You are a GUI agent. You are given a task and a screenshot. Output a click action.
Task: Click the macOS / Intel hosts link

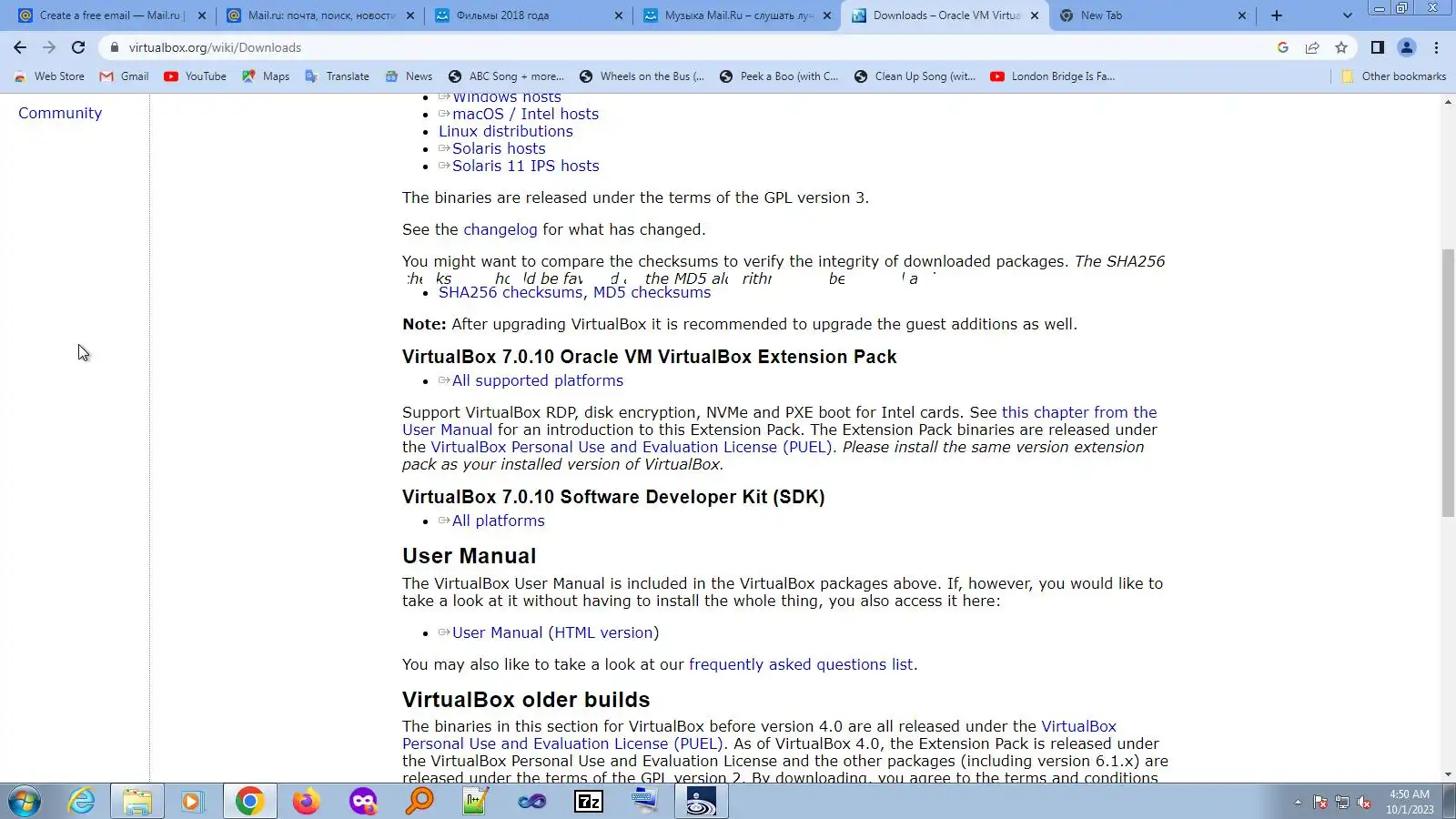[525, 114]
